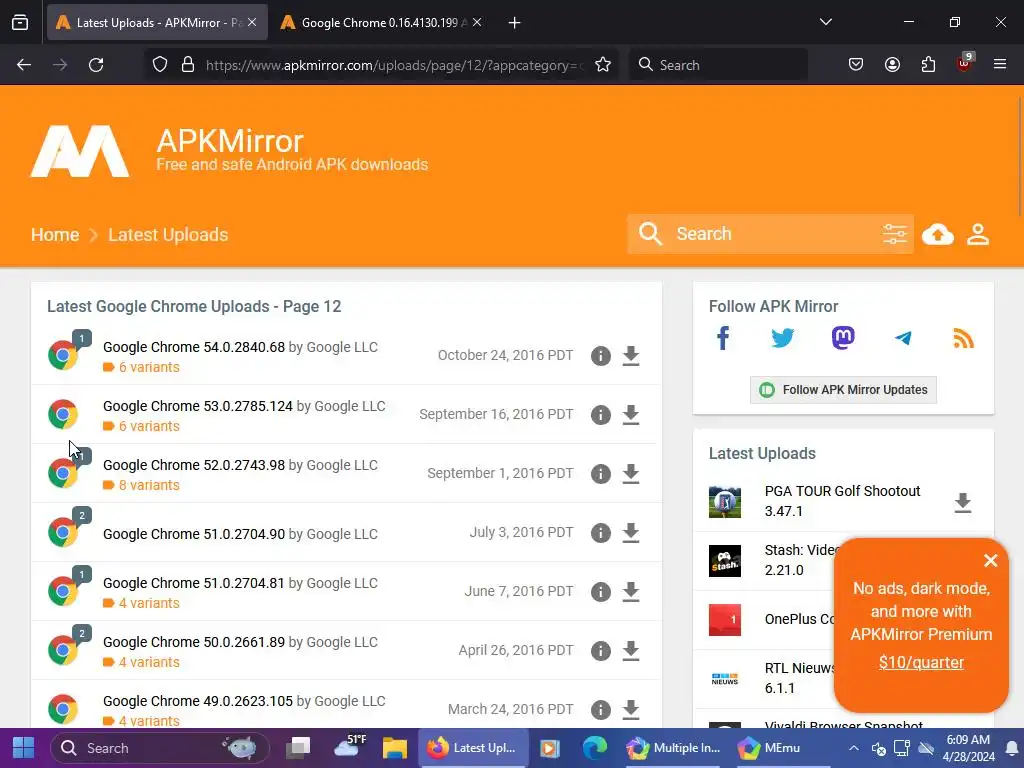Download Chrome 51.0.2704.90 via arrow icon

(631, 533)
